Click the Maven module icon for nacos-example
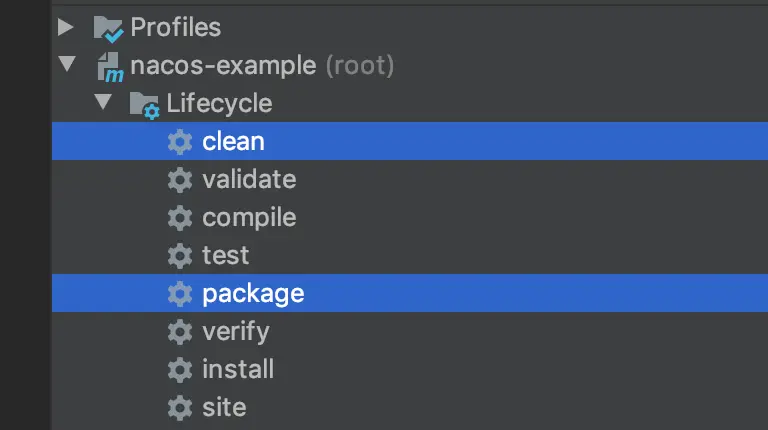 click(x=109, y=67)
